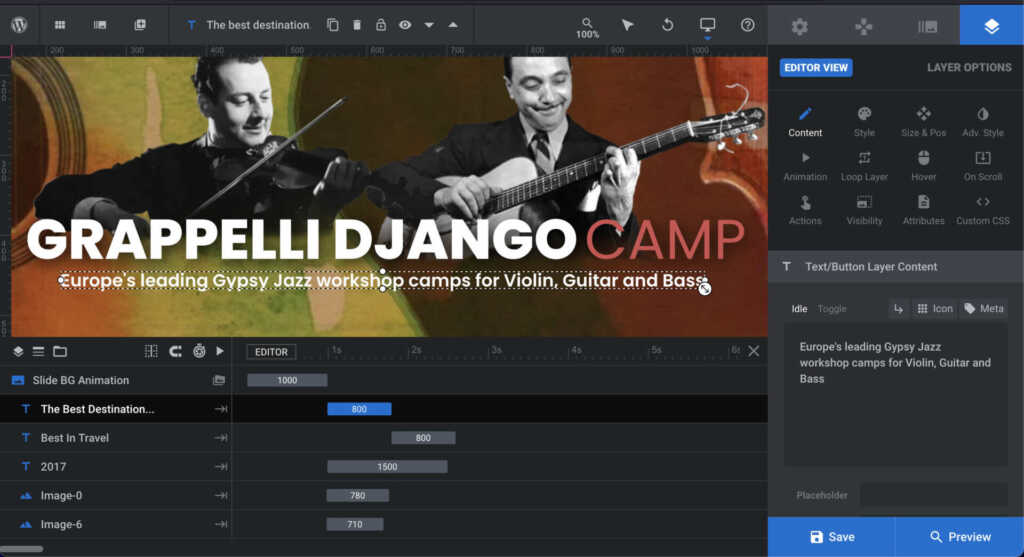Screen dimensions: 1024x557
Task: Duplicate the selected layer with copy icon
Action: [x=332, y=25]
